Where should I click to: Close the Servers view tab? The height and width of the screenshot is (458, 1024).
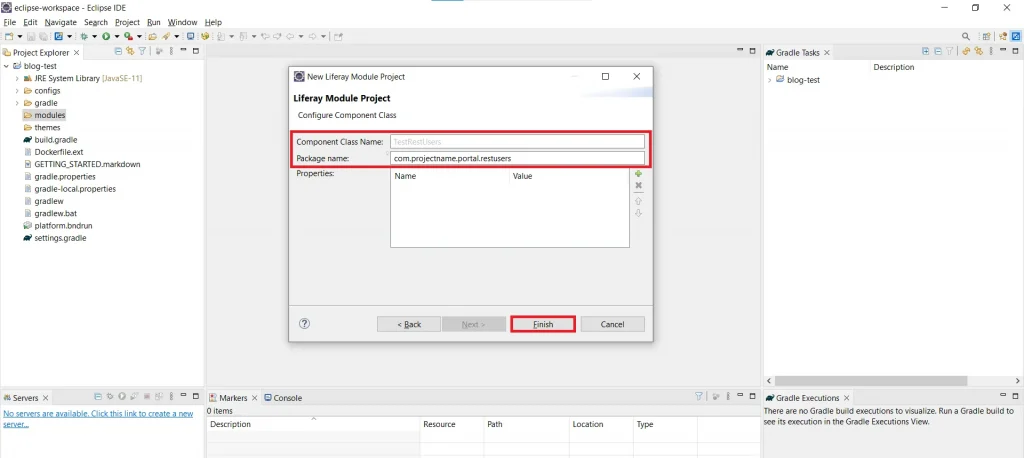45,397
